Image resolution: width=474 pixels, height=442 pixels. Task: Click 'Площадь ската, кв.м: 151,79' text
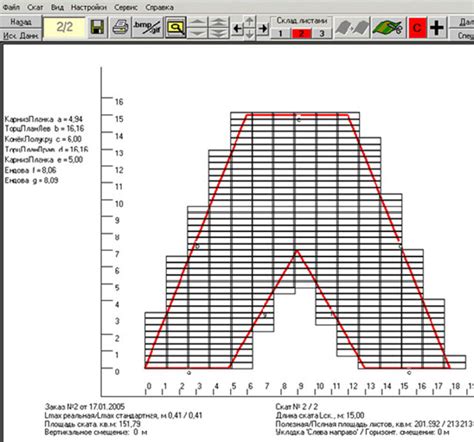(92, 424)
